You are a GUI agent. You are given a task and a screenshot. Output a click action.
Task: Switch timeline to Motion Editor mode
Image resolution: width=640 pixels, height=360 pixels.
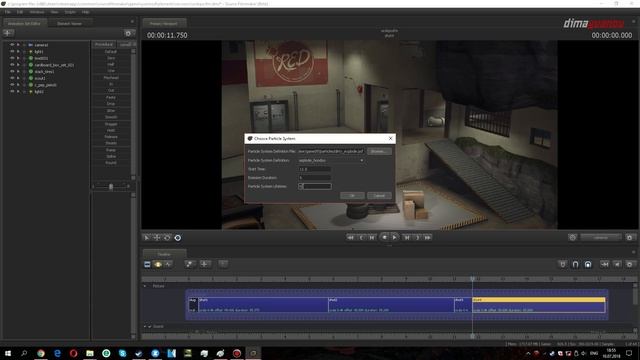(158, 264)
